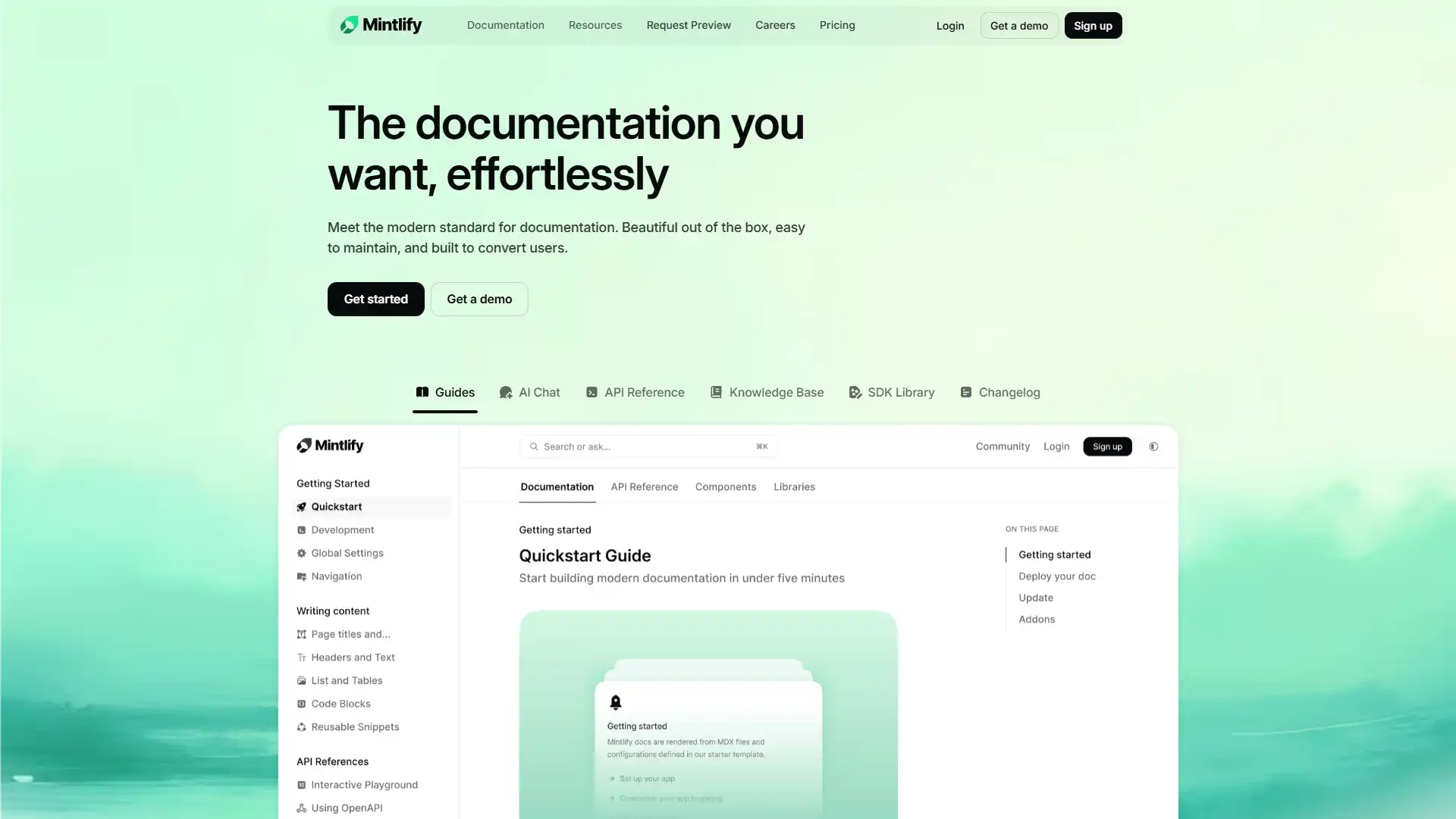
Task: Click the Documentation tab in preview
Action: 556,487
